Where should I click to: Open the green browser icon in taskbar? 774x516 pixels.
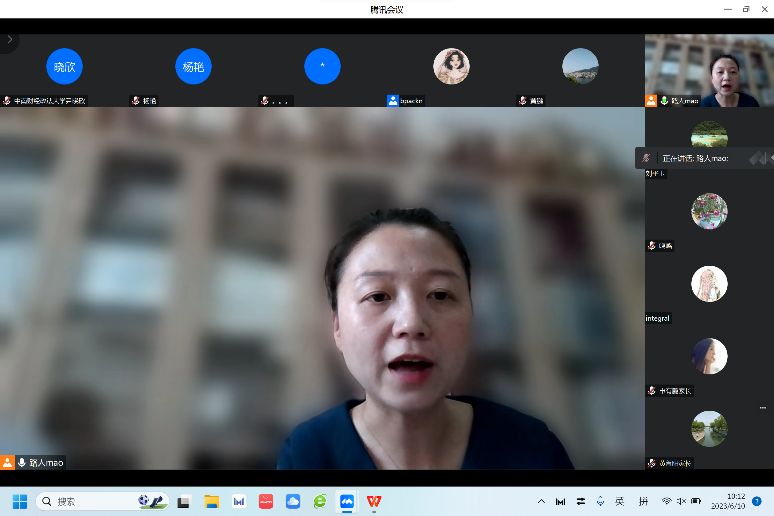point(319,501)
